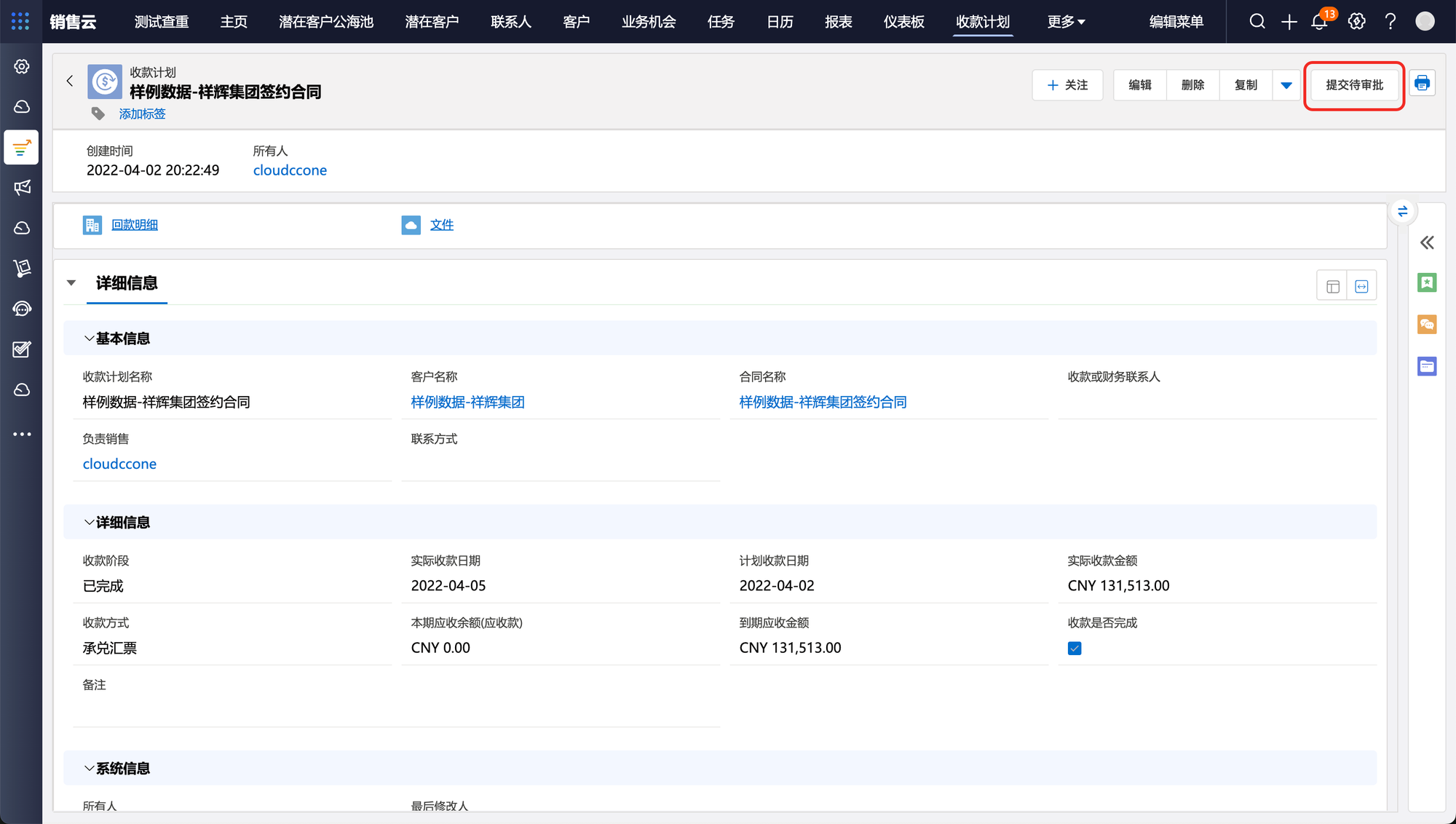Image resolution: width=1456 pixels, height=824 pixels.
Task: Click the back arrow beside record title
Action: tap(70, 81)
